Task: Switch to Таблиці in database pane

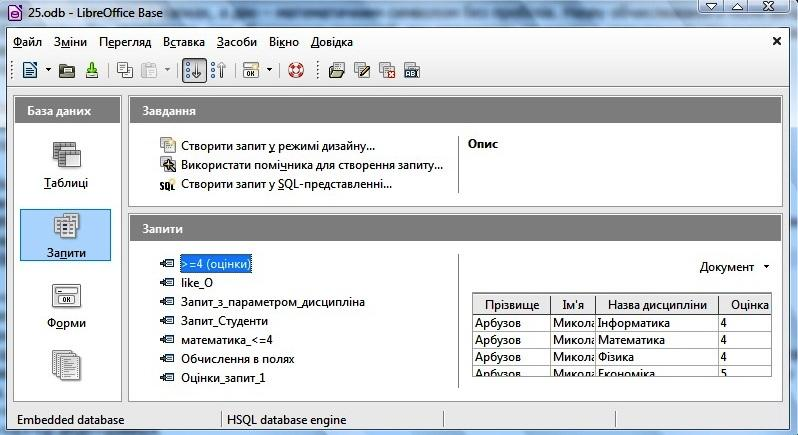Action: (66, 164)
